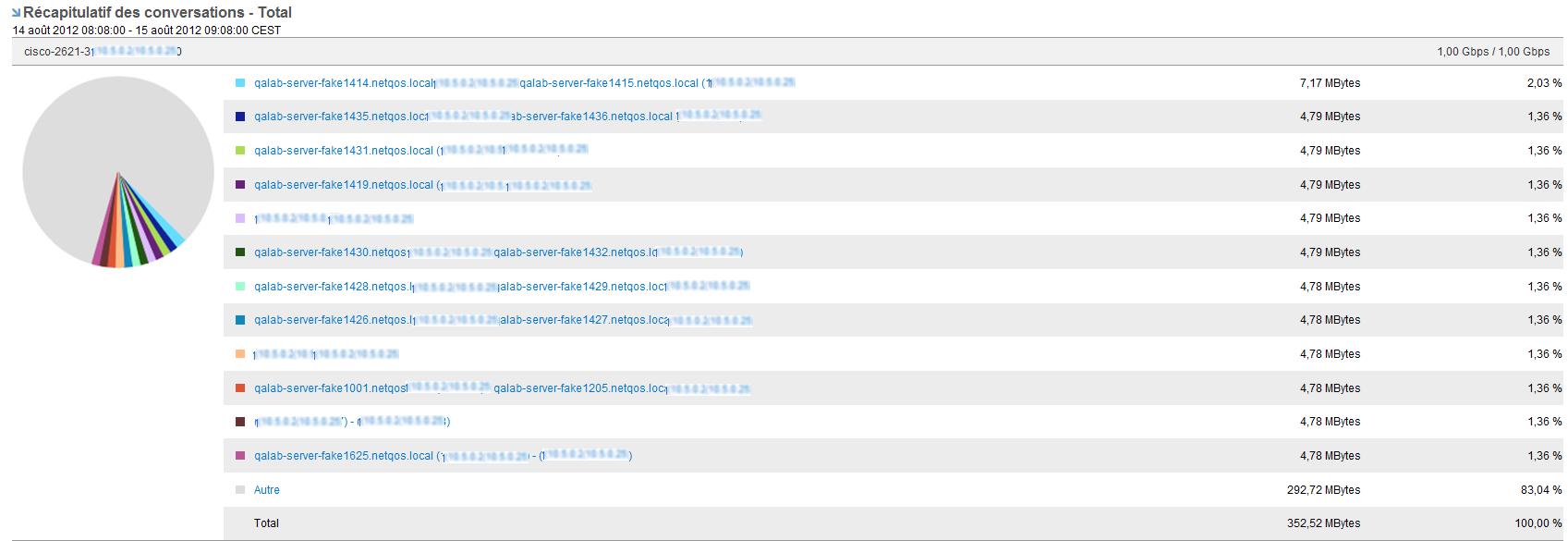Click the red-orange swatch for fake1001 row
This screenshot has height=541, width=1568.
click(240, 388)
